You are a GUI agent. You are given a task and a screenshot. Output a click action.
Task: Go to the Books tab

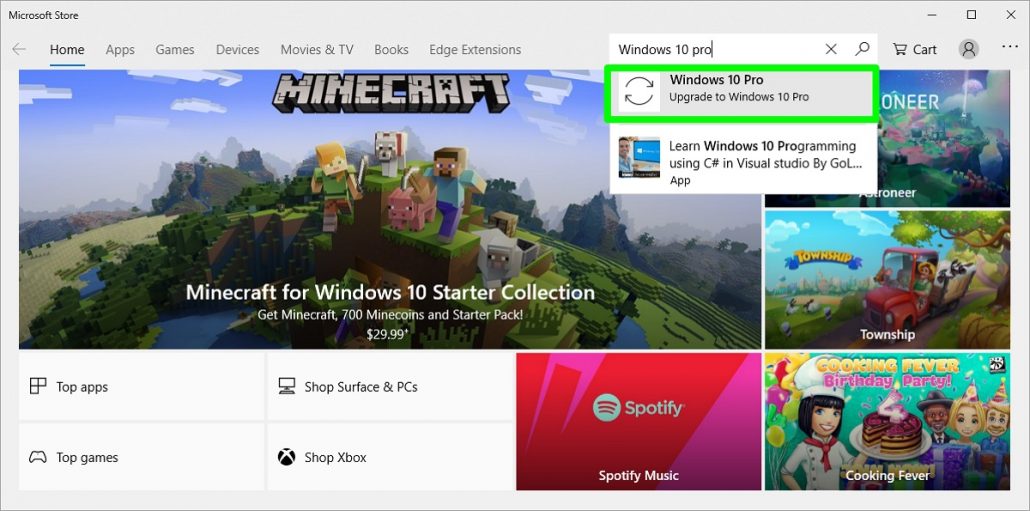coord(392,49)
